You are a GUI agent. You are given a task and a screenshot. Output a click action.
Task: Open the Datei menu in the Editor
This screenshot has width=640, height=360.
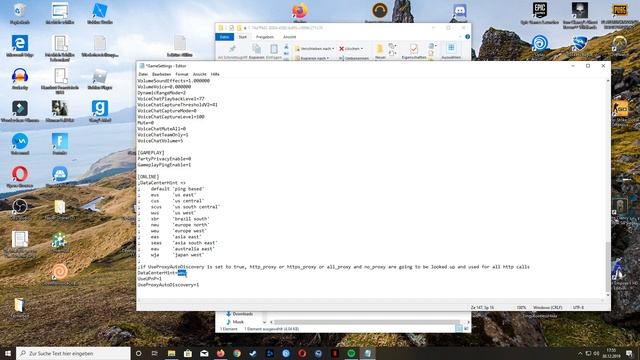[143, 74]
